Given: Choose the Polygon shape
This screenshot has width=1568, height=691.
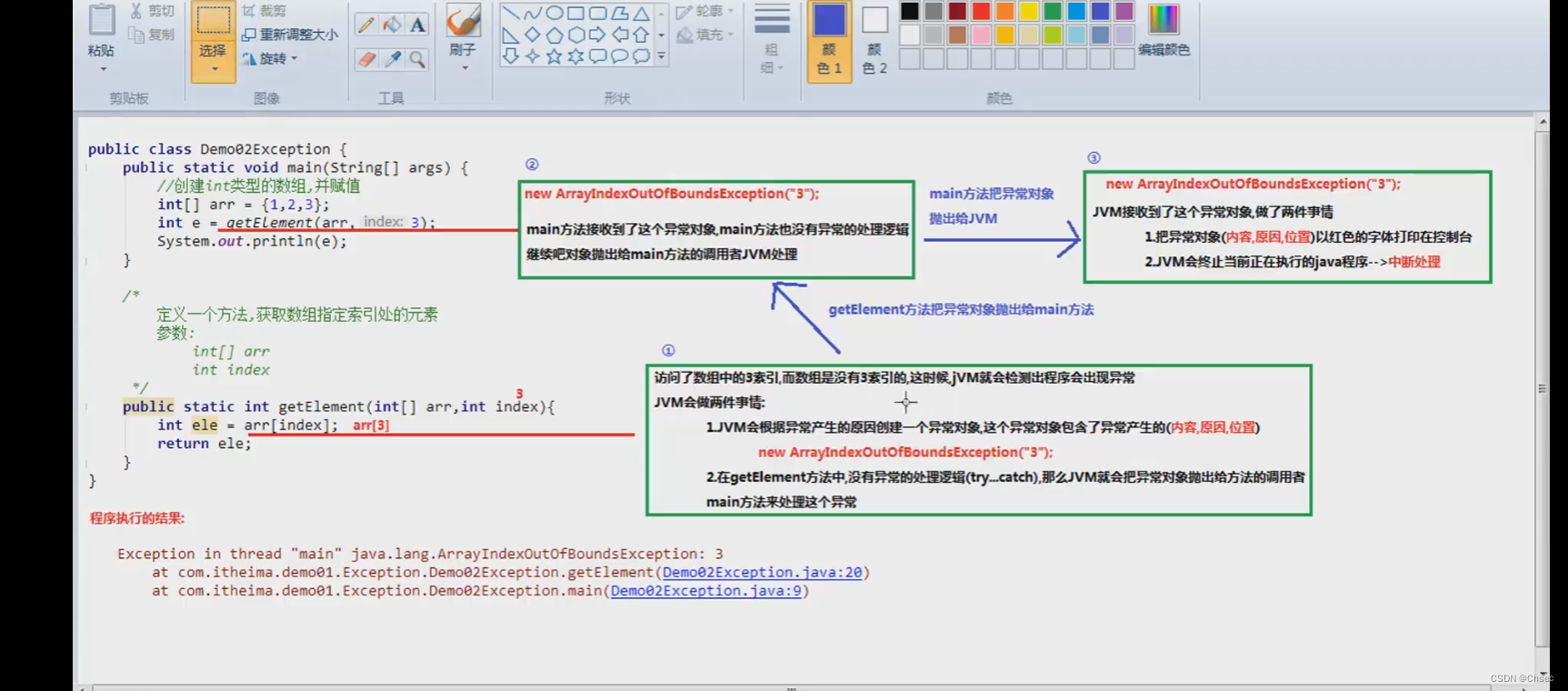Looking at the screenshot, I should click(x=619, y=13).
